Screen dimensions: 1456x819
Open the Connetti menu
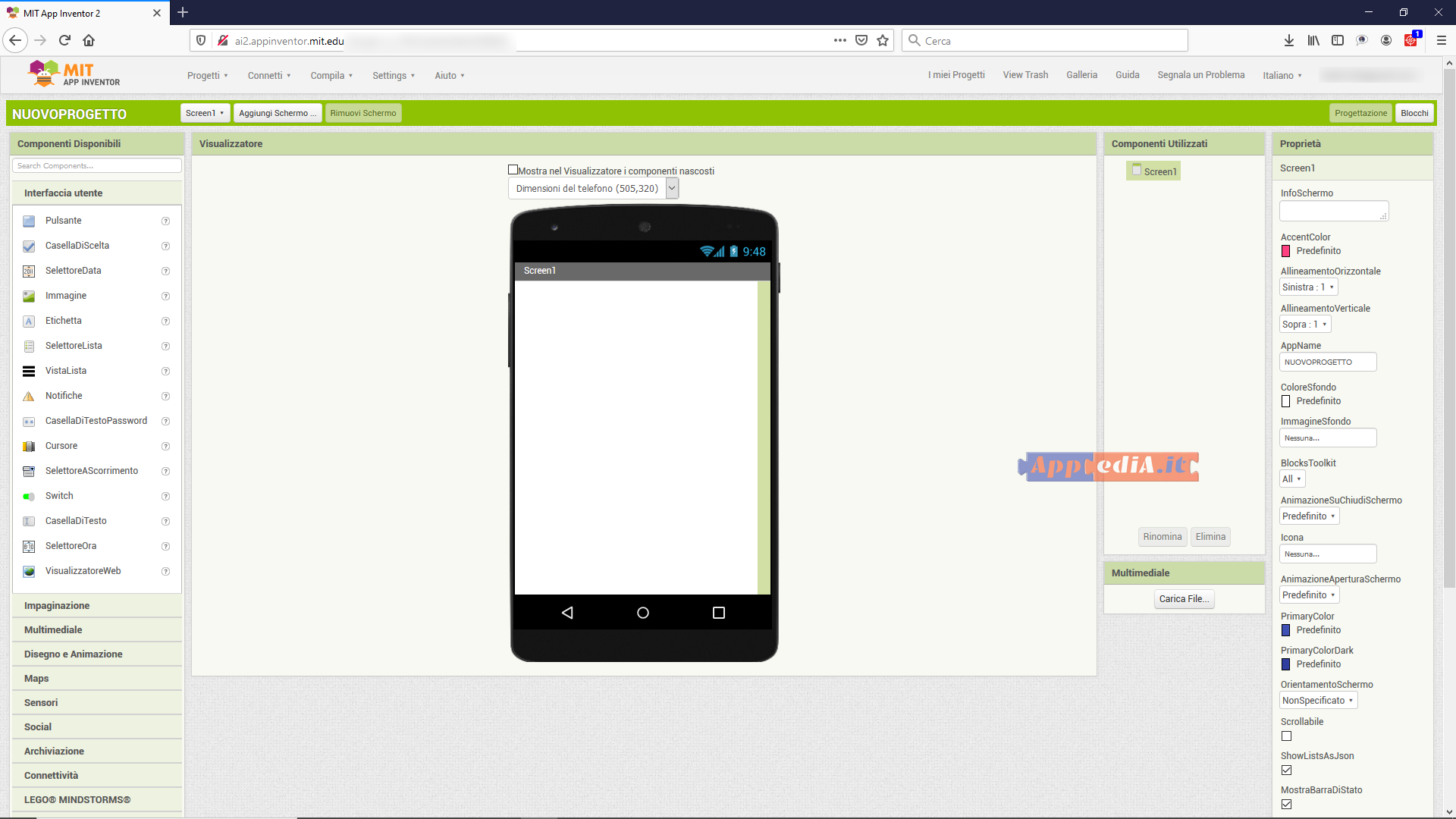(x=269, y=75)
